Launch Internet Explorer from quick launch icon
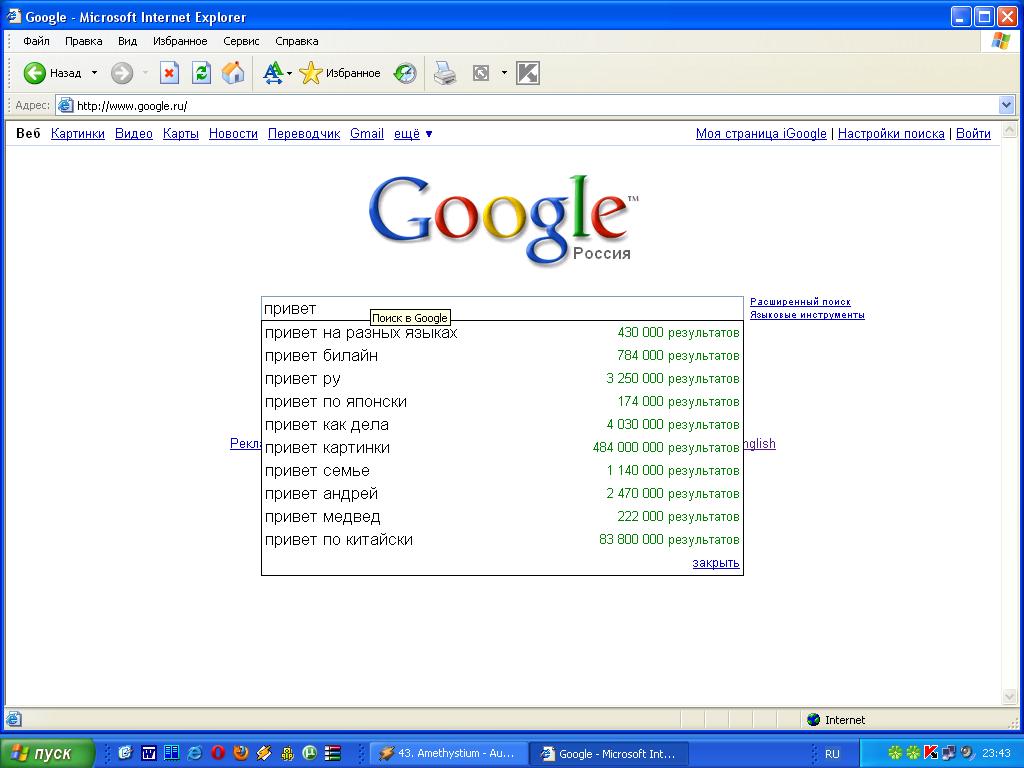1024x768 pixels. point(194,754)
